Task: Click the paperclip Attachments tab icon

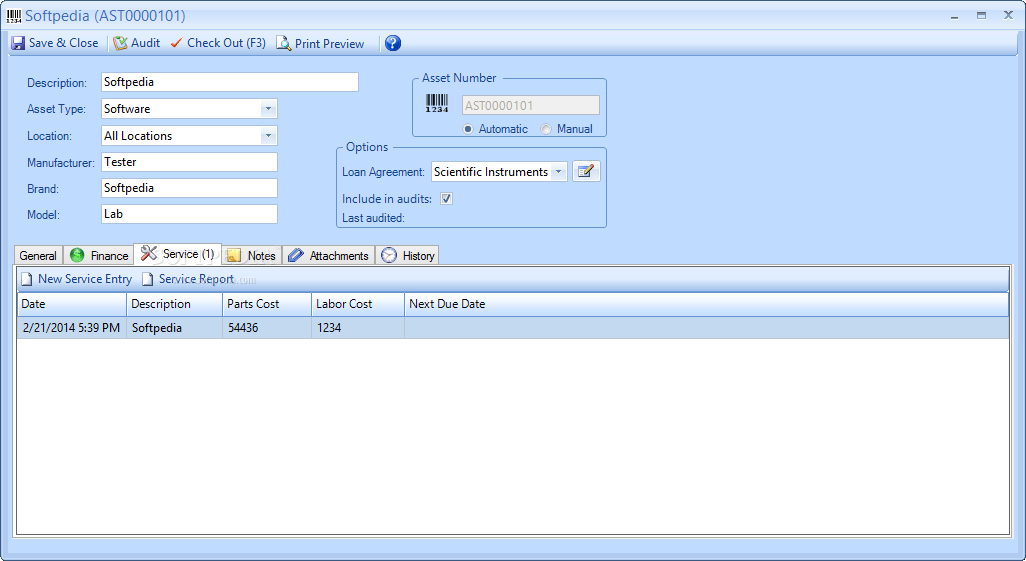Action: pyautogui.click(x=296, y=255)
